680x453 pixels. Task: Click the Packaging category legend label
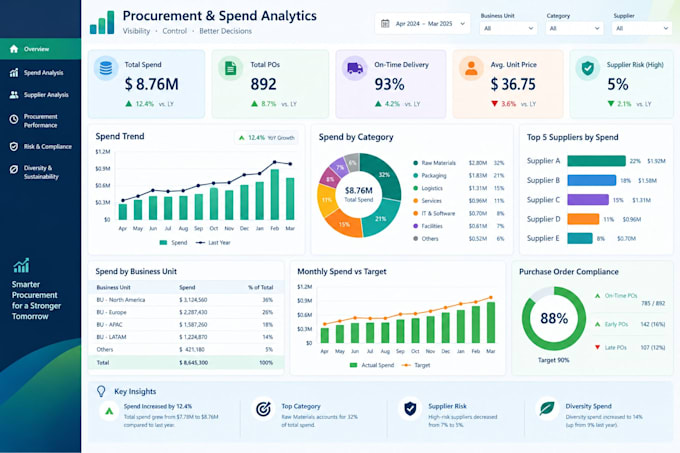tap(434, 176)
